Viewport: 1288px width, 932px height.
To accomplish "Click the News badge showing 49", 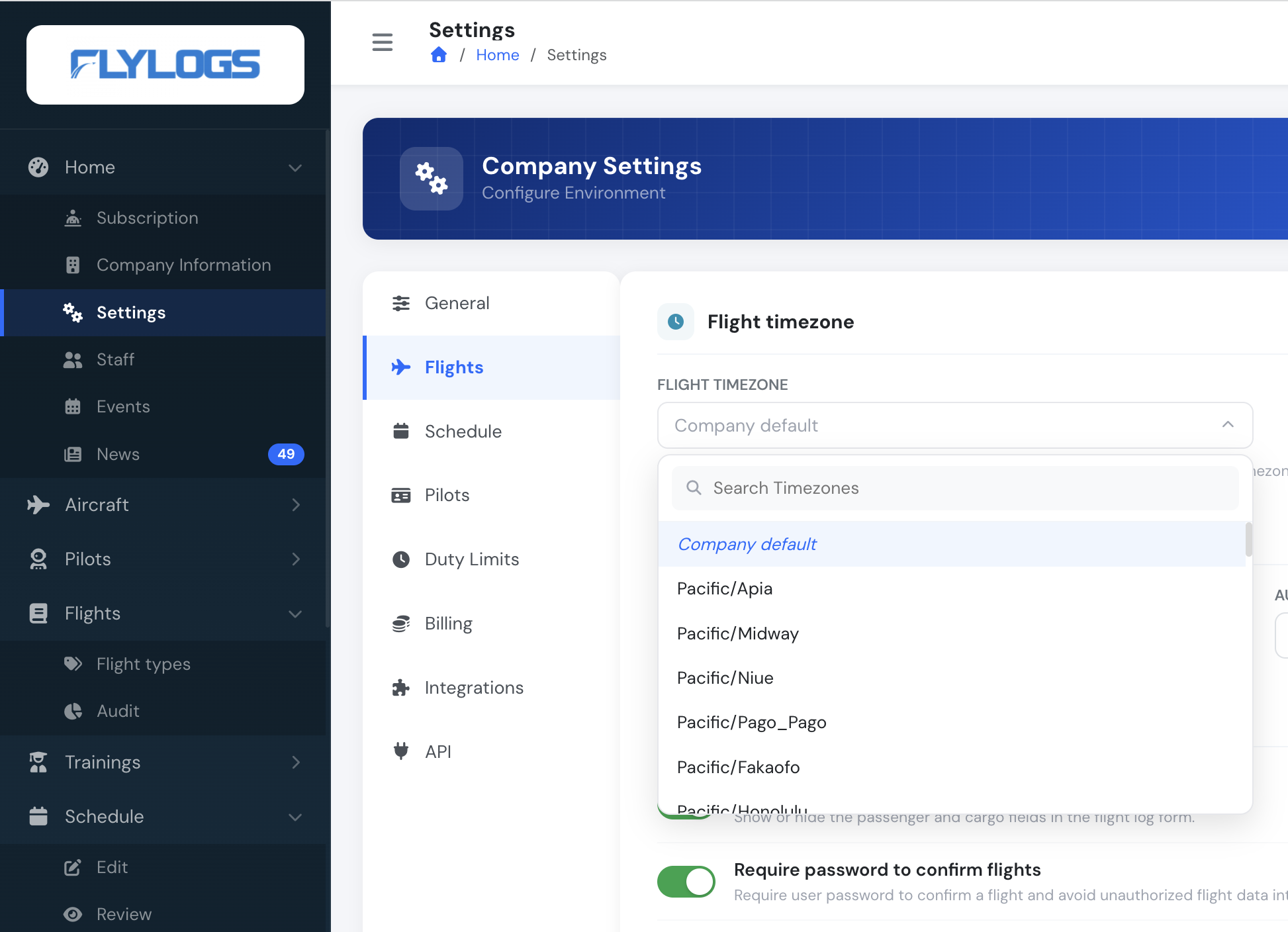I will 286,454.
